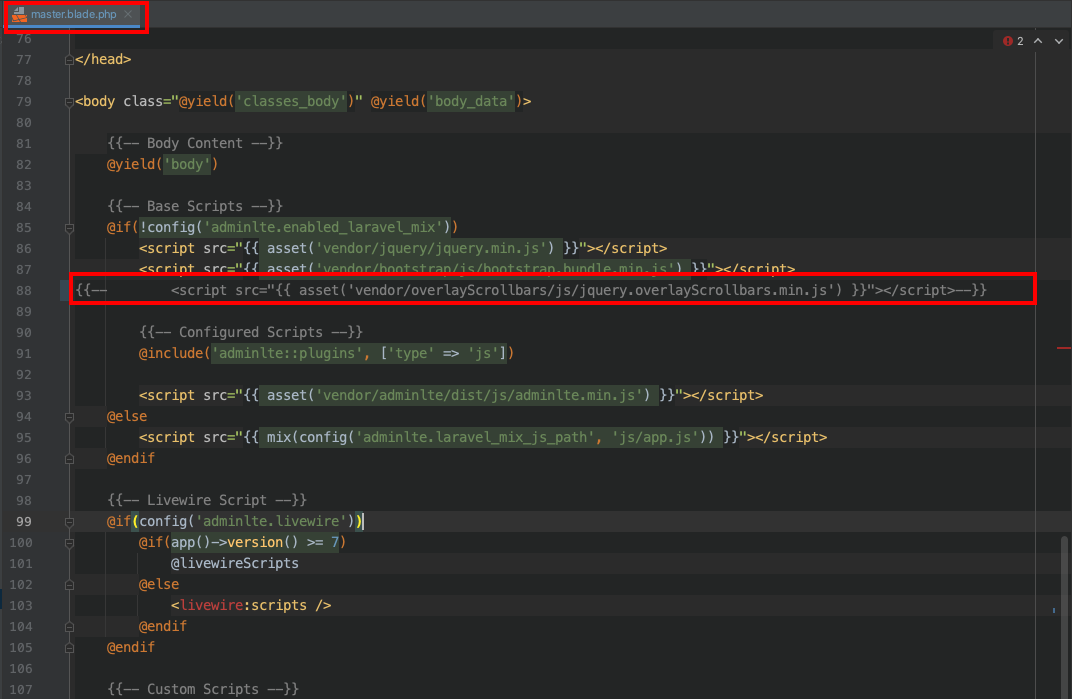Toggle the @else fold marker on line 94

[69, 417]
